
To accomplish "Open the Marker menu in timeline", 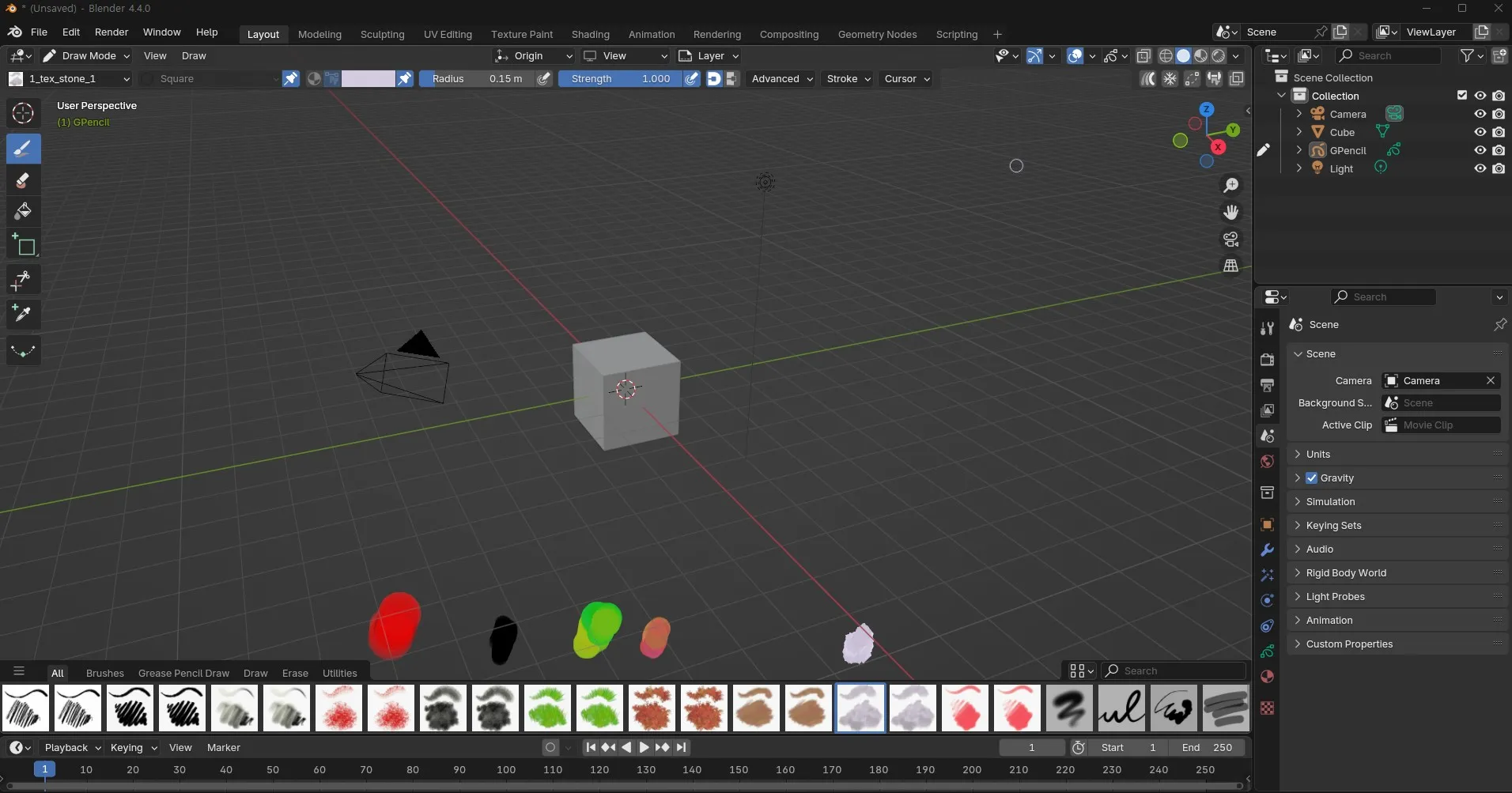I will 223,747.
